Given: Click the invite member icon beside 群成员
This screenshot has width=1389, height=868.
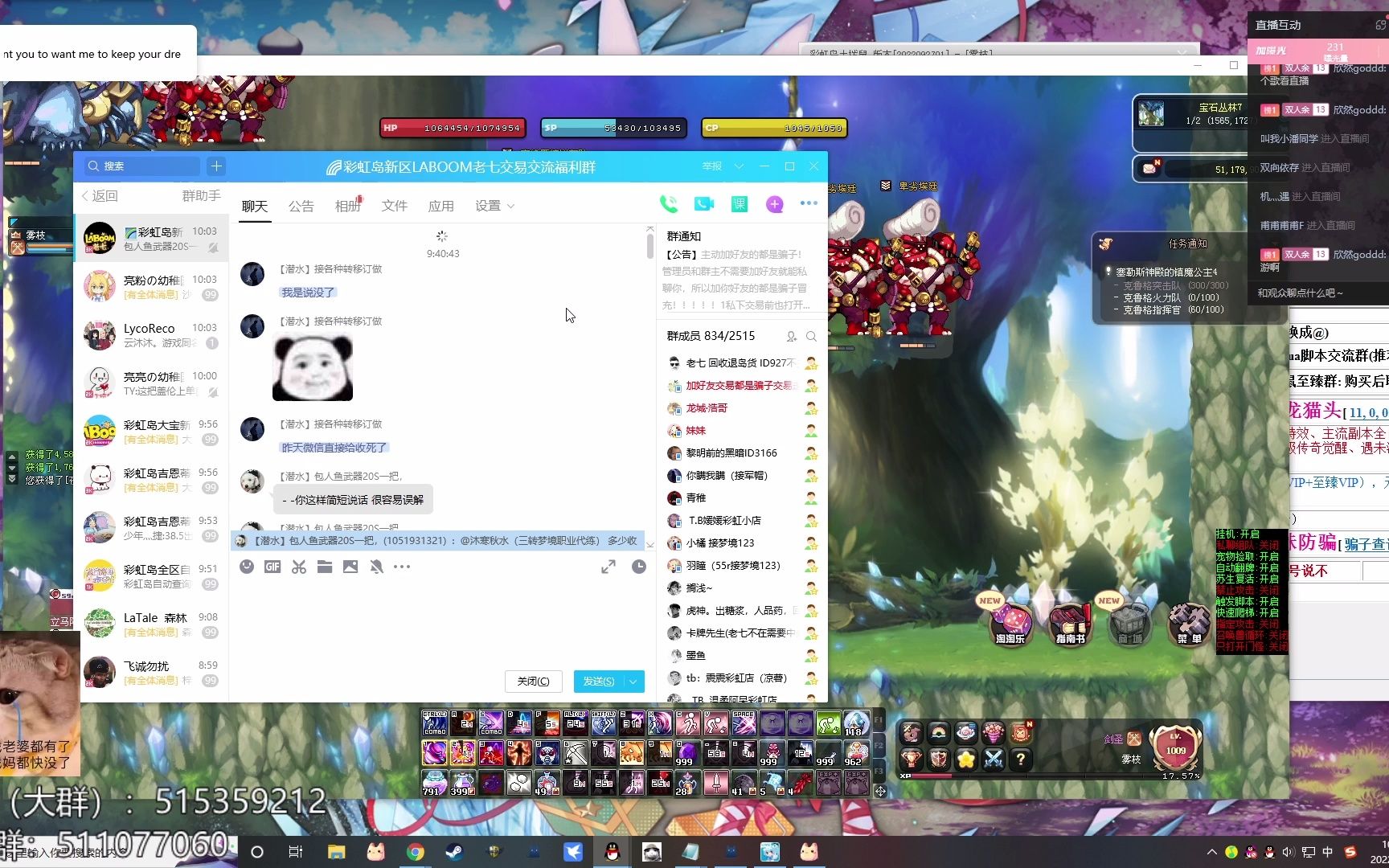Looking at the screenshot, I should click(x=792, y=336).
